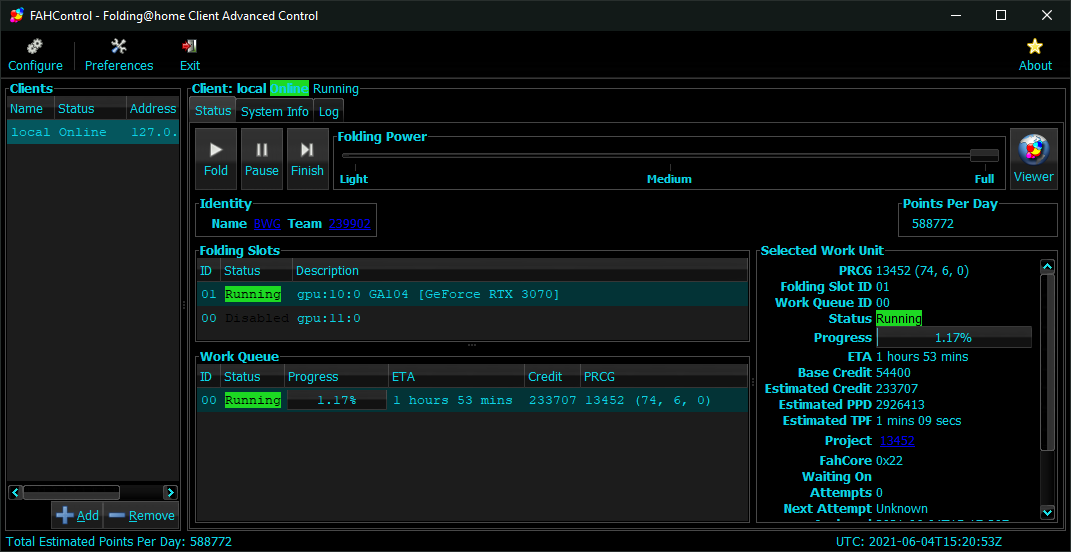Image resolution: width=1071 pixels, height=552 pixels.
Task: Click the FahCore value 0x22
Action: click(889, 460)
